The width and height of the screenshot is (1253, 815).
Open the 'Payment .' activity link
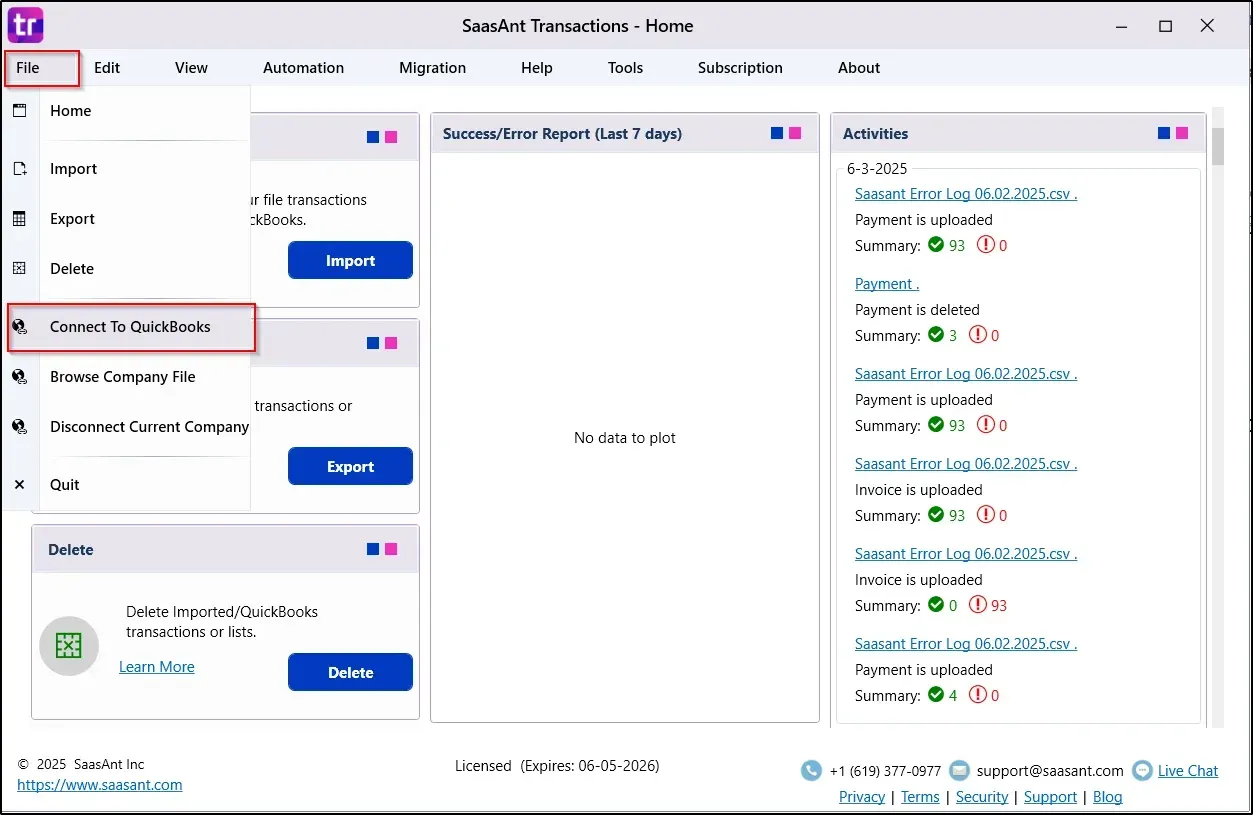click(887, 284)
